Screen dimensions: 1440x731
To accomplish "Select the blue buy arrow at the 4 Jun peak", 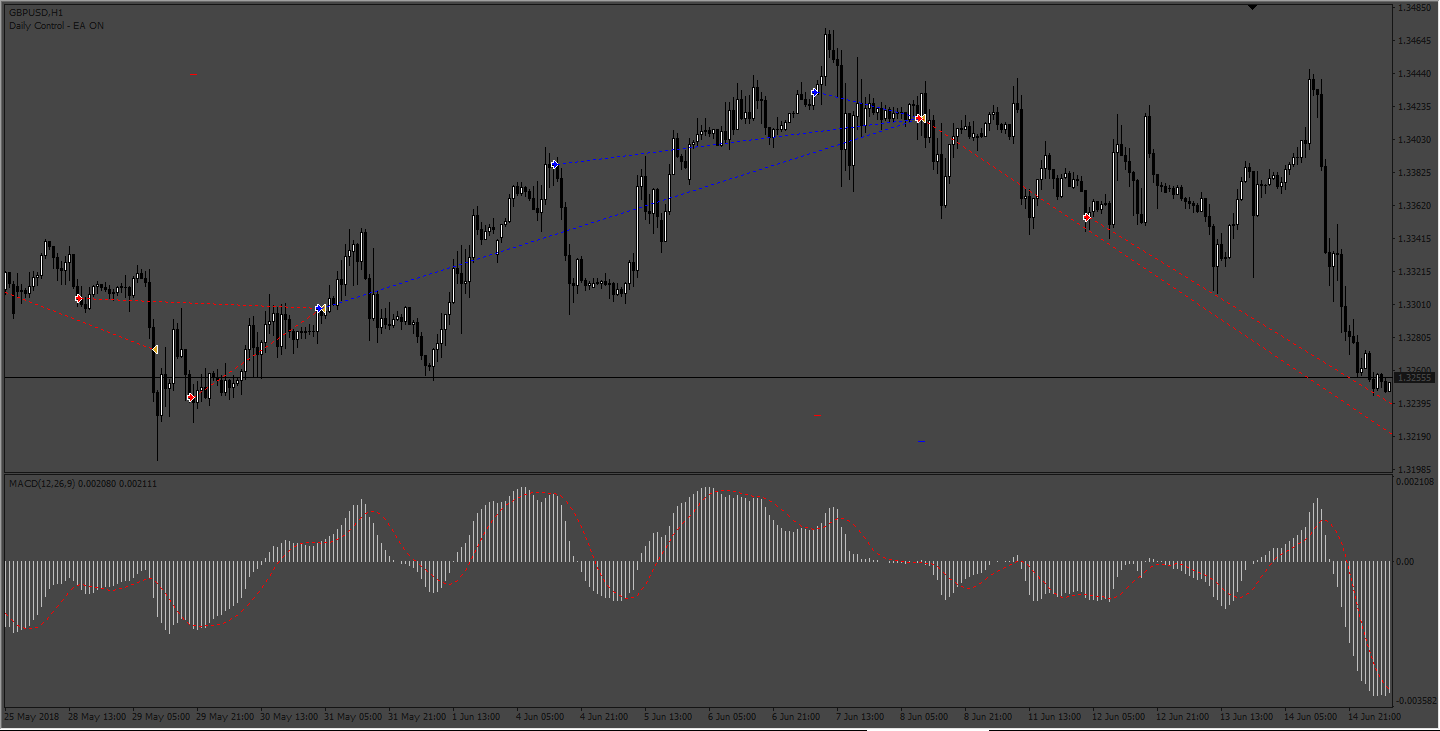I will pyautogui.click(x=554, y=163).
